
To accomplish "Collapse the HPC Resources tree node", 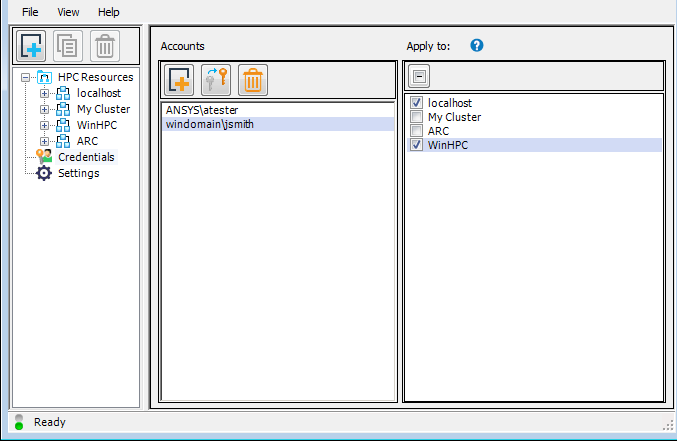I will 25,78.
